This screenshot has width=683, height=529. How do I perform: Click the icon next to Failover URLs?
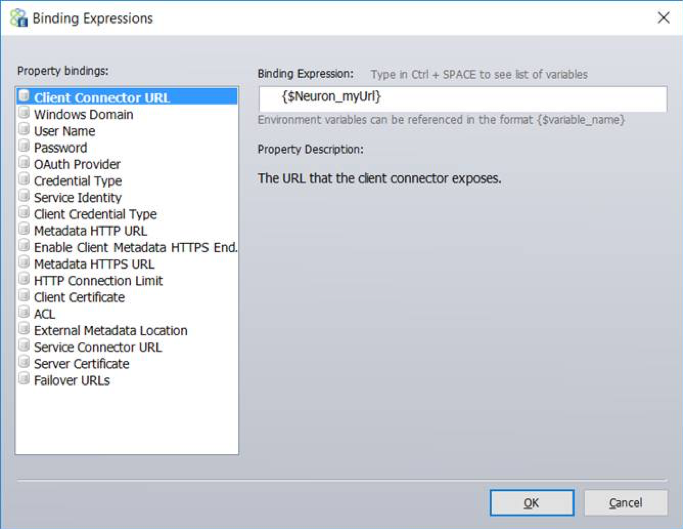coord(24,378)
